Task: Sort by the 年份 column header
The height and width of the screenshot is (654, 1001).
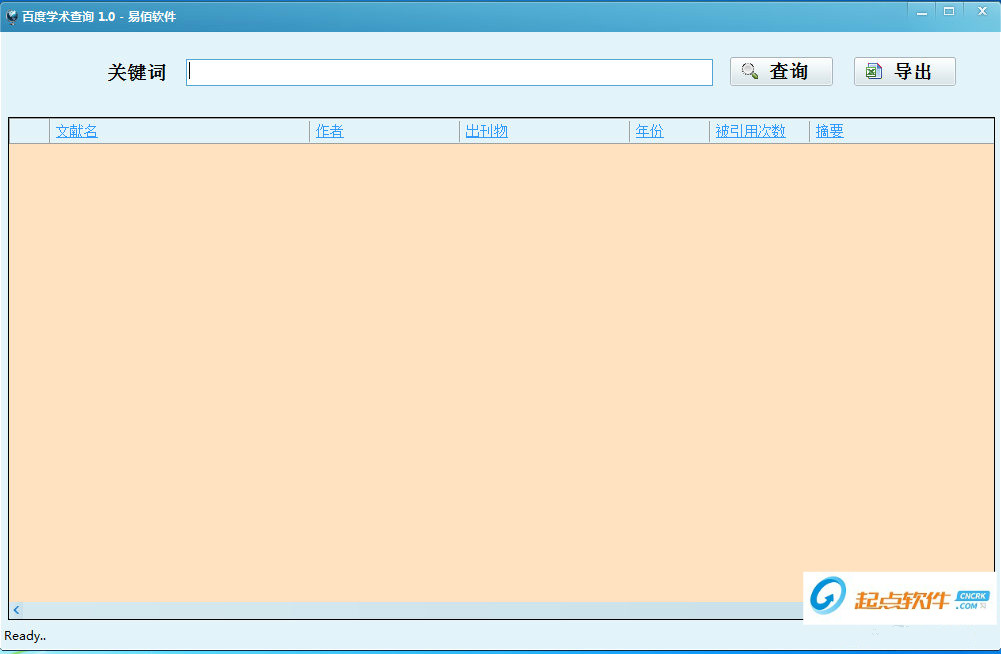Action: 649,131
